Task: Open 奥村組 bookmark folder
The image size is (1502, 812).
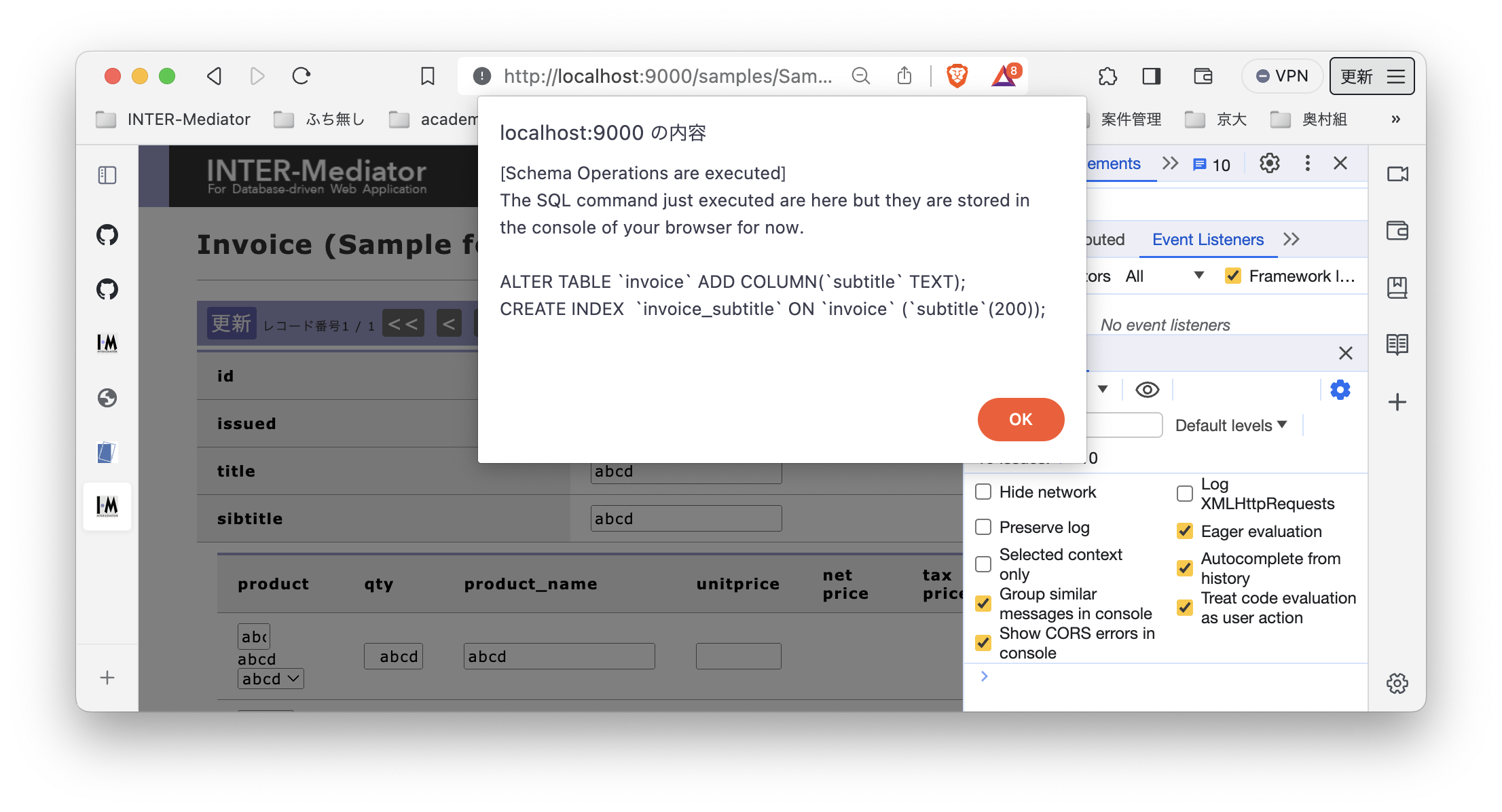Action: 1309,119
